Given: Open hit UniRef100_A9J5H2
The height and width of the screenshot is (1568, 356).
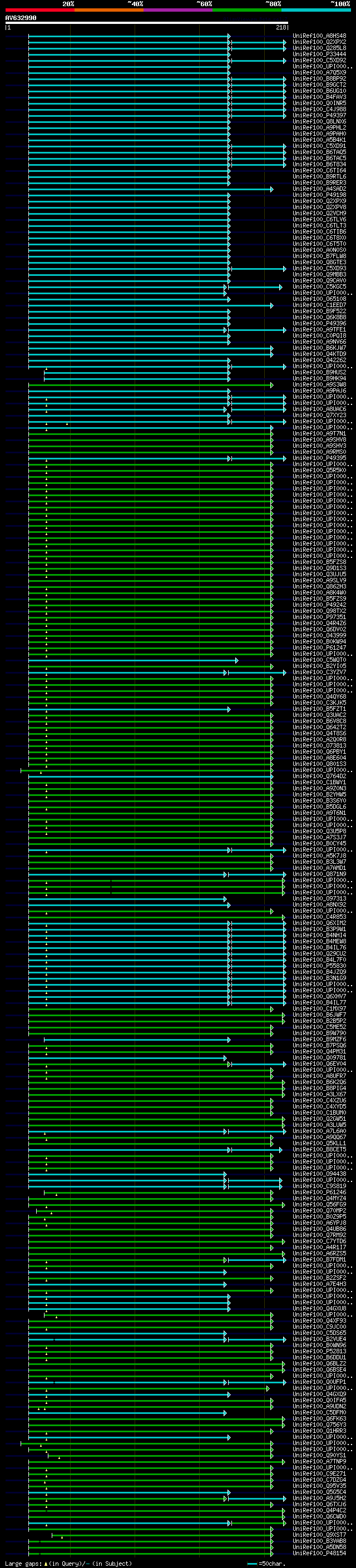Looking at the screenshot, I should (x=319, y=1498).
